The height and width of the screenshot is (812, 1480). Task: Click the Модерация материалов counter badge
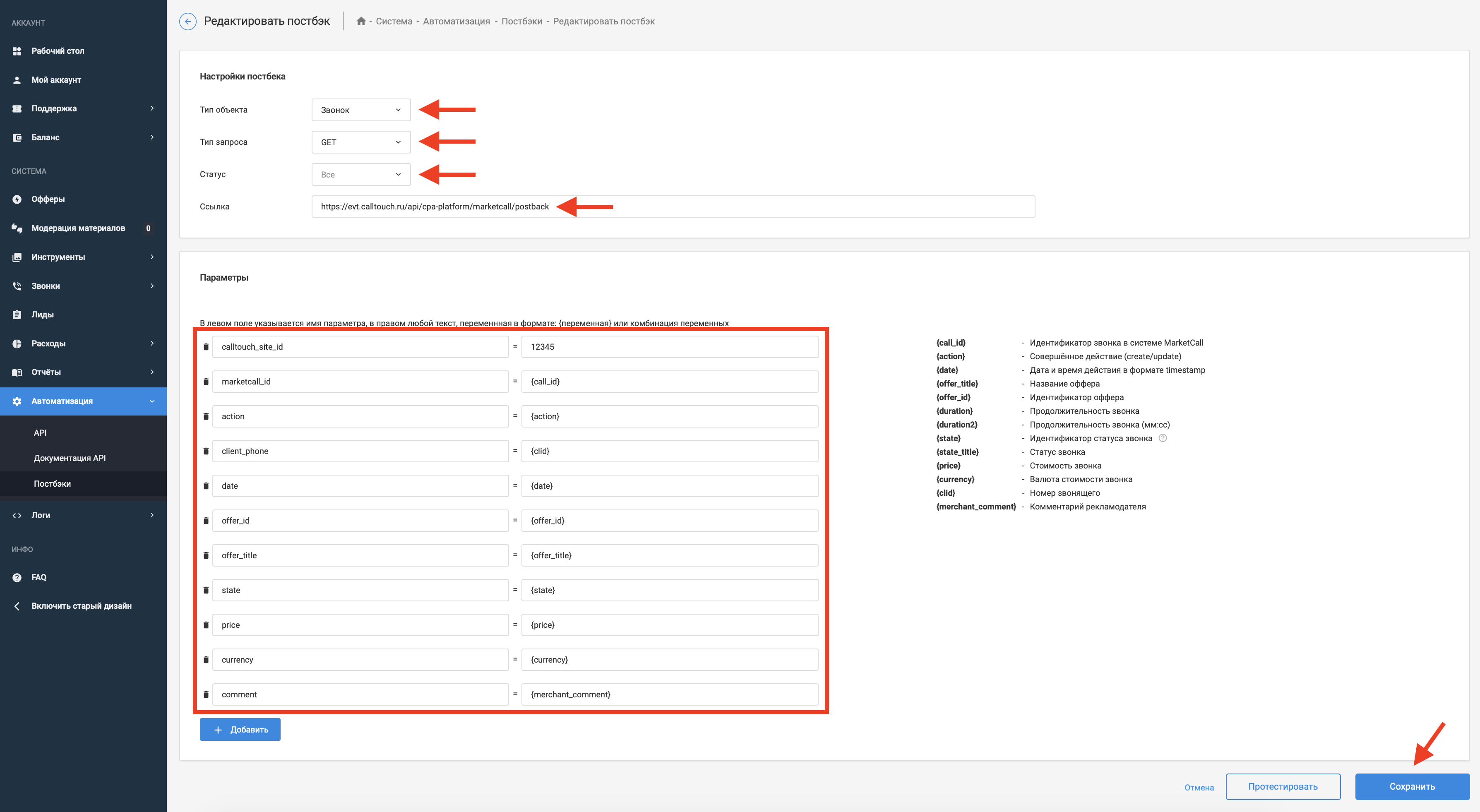tap(148, 228)
